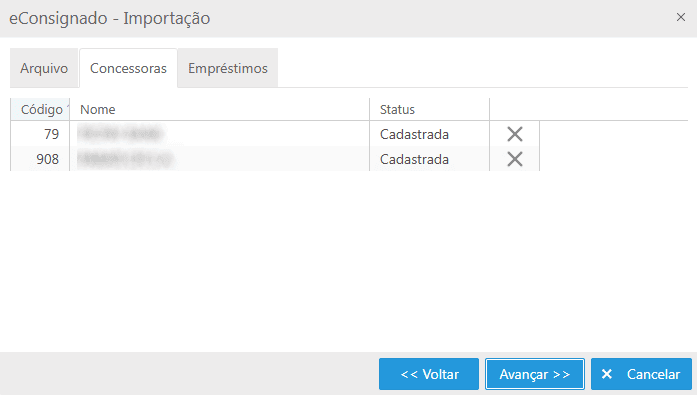The height and width of the screenshot is (395, 697).
Task: Sort the table by Código header
Action: tap(40, 109)
